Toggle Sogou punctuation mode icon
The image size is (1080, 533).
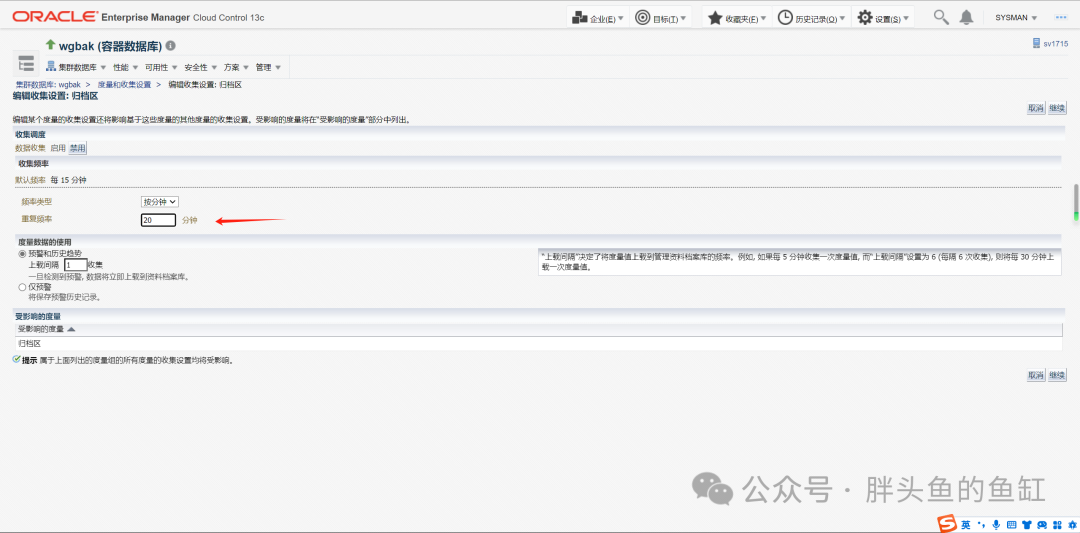(982, 525)
